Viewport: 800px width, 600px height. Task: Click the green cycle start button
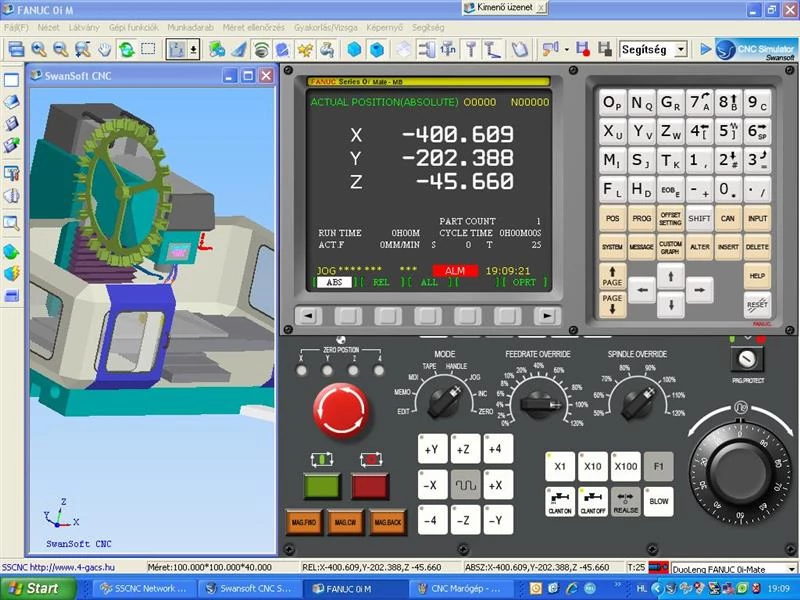tap(322, 485)
